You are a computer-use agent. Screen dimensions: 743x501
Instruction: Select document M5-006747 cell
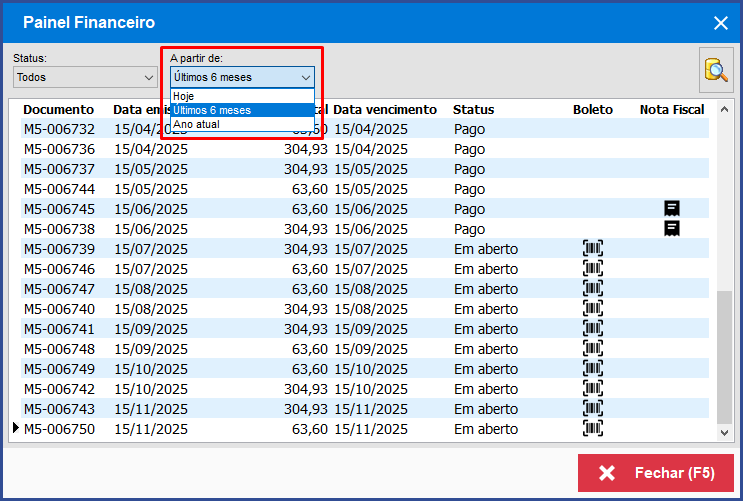coord(60,289)
